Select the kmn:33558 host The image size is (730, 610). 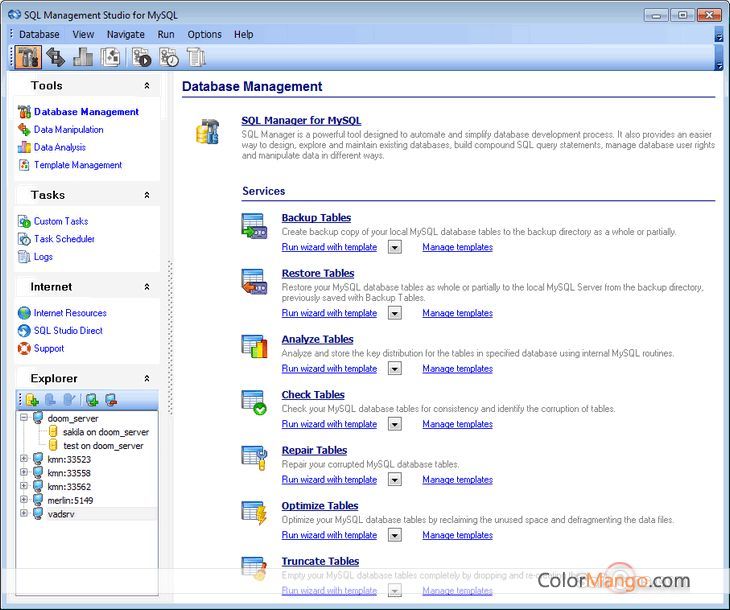point(69,473)
